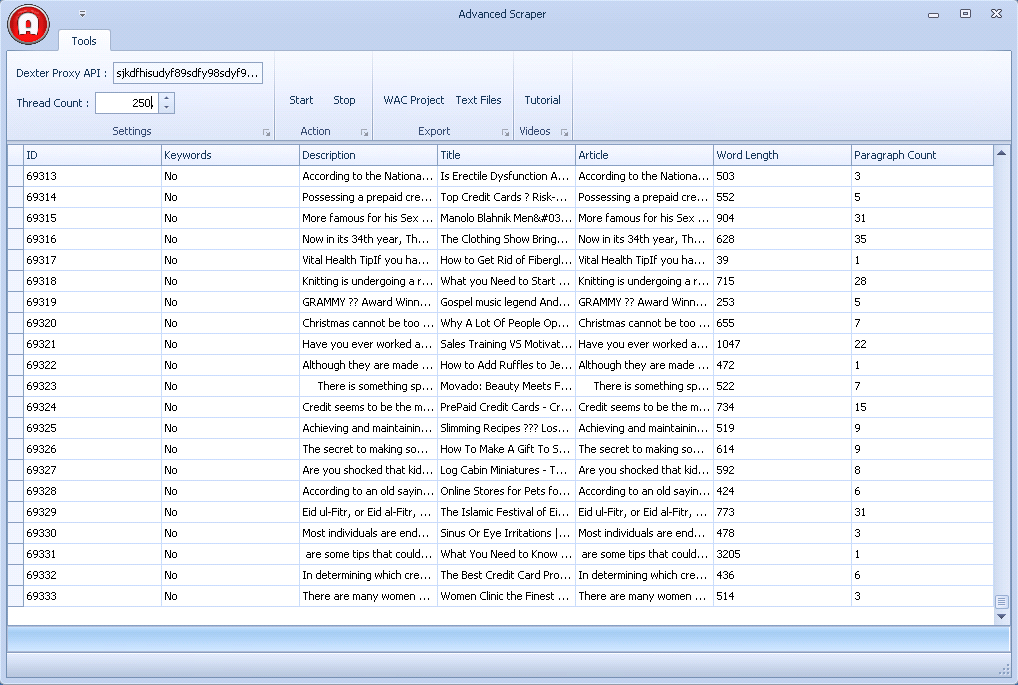Screen dimensions: 1018x685
Task: Click title 'Online Stores for Pets fo...'
Action: [506, 491]
